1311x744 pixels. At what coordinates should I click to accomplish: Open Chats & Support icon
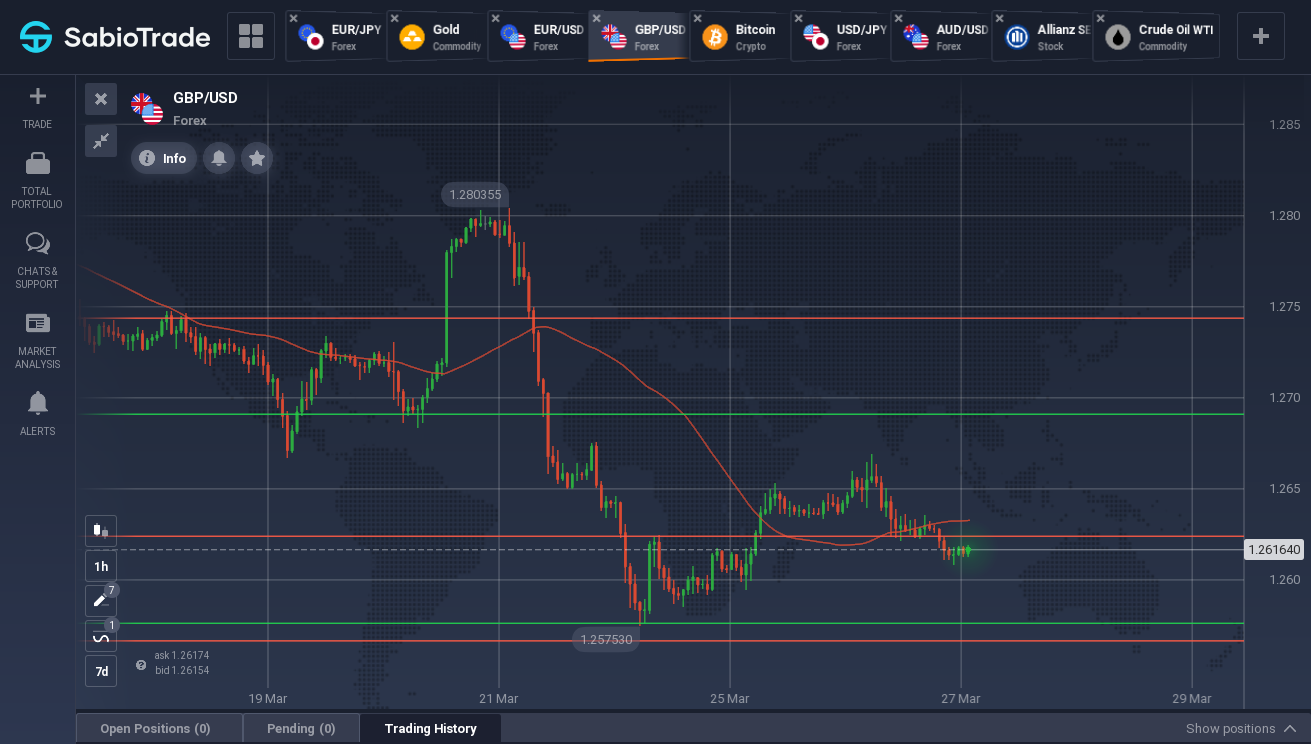tap(38, 244)
